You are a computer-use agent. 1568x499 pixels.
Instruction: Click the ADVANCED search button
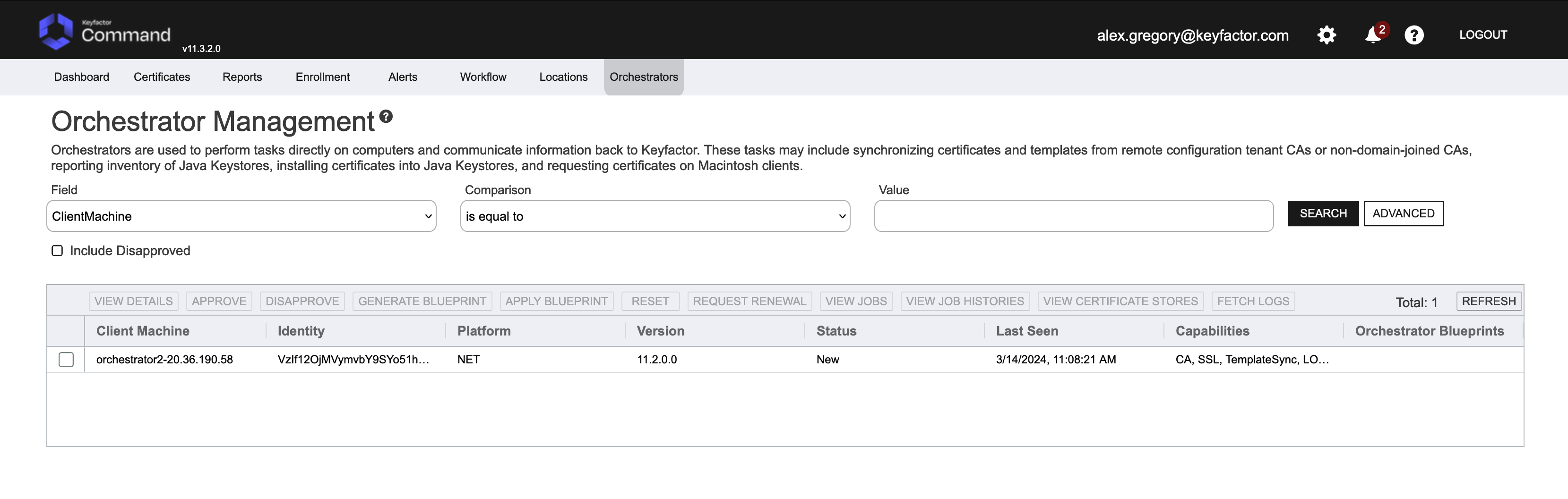tap(1403, 214)
